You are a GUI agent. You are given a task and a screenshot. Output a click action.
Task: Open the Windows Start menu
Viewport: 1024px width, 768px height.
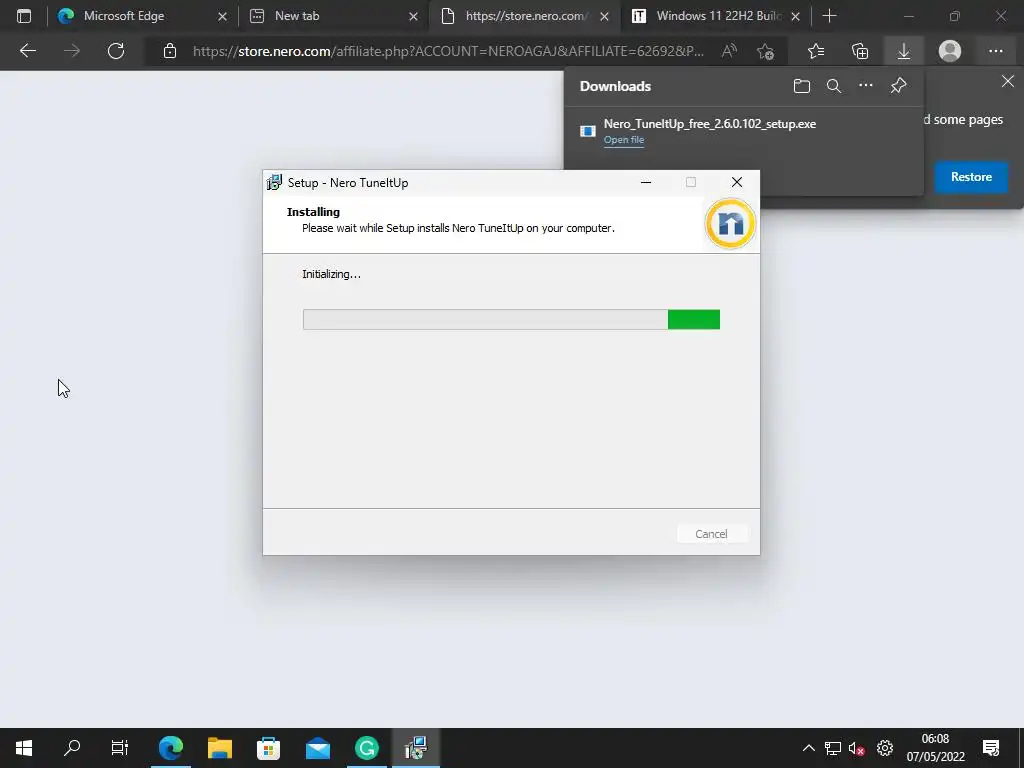point(24,748)
